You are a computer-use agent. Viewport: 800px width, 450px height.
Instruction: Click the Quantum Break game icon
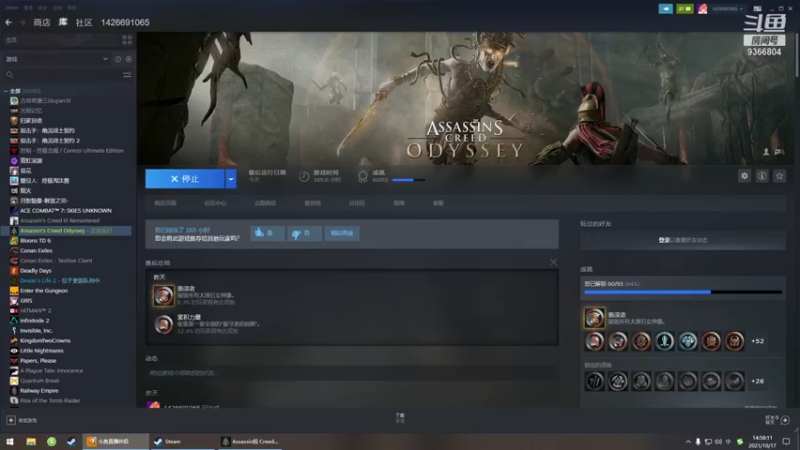(x=14, y=381)
